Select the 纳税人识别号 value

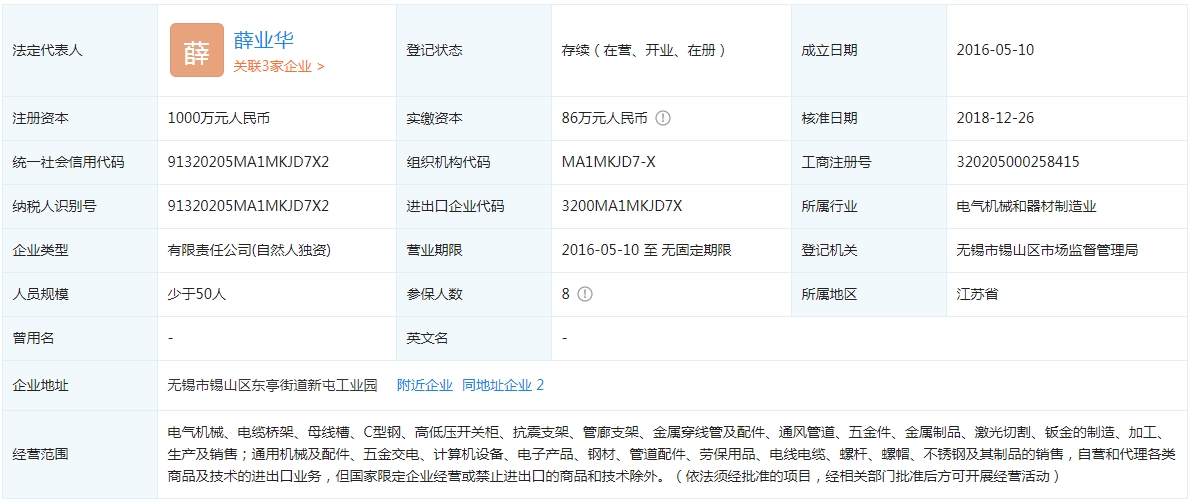coord(248,206)
